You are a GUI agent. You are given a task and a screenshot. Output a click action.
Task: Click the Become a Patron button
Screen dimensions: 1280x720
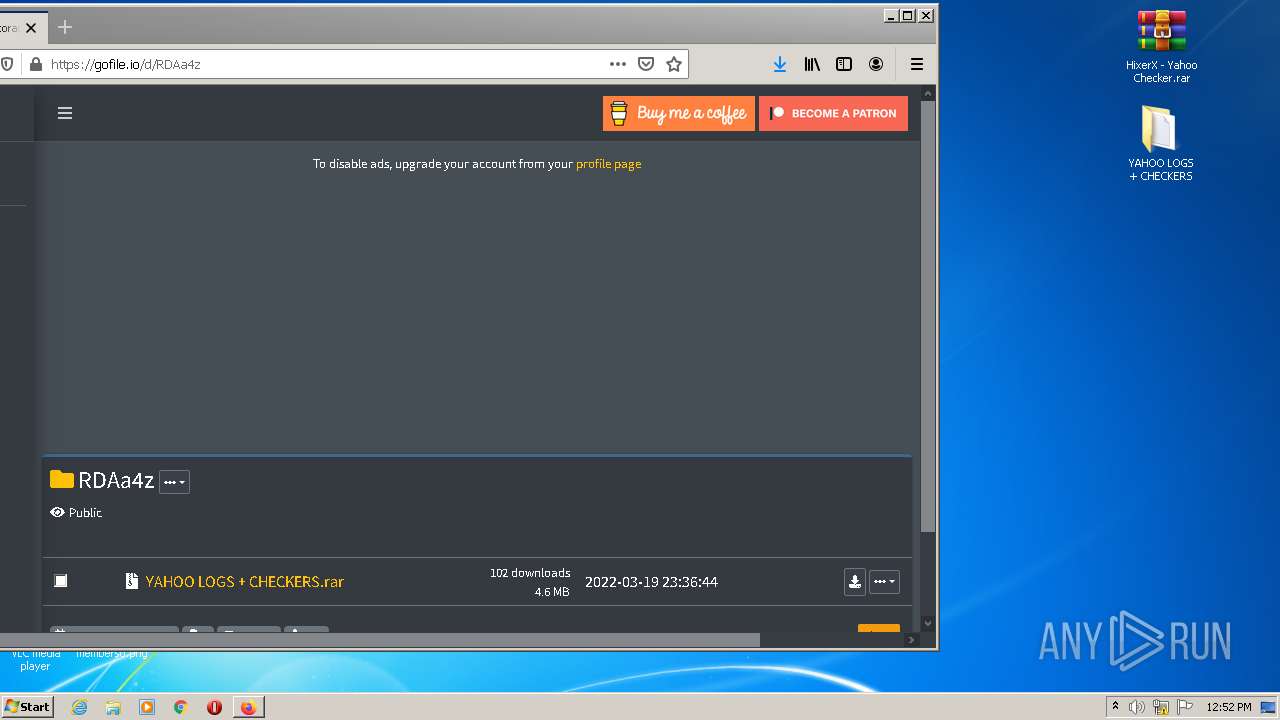(x=833, y=113)
